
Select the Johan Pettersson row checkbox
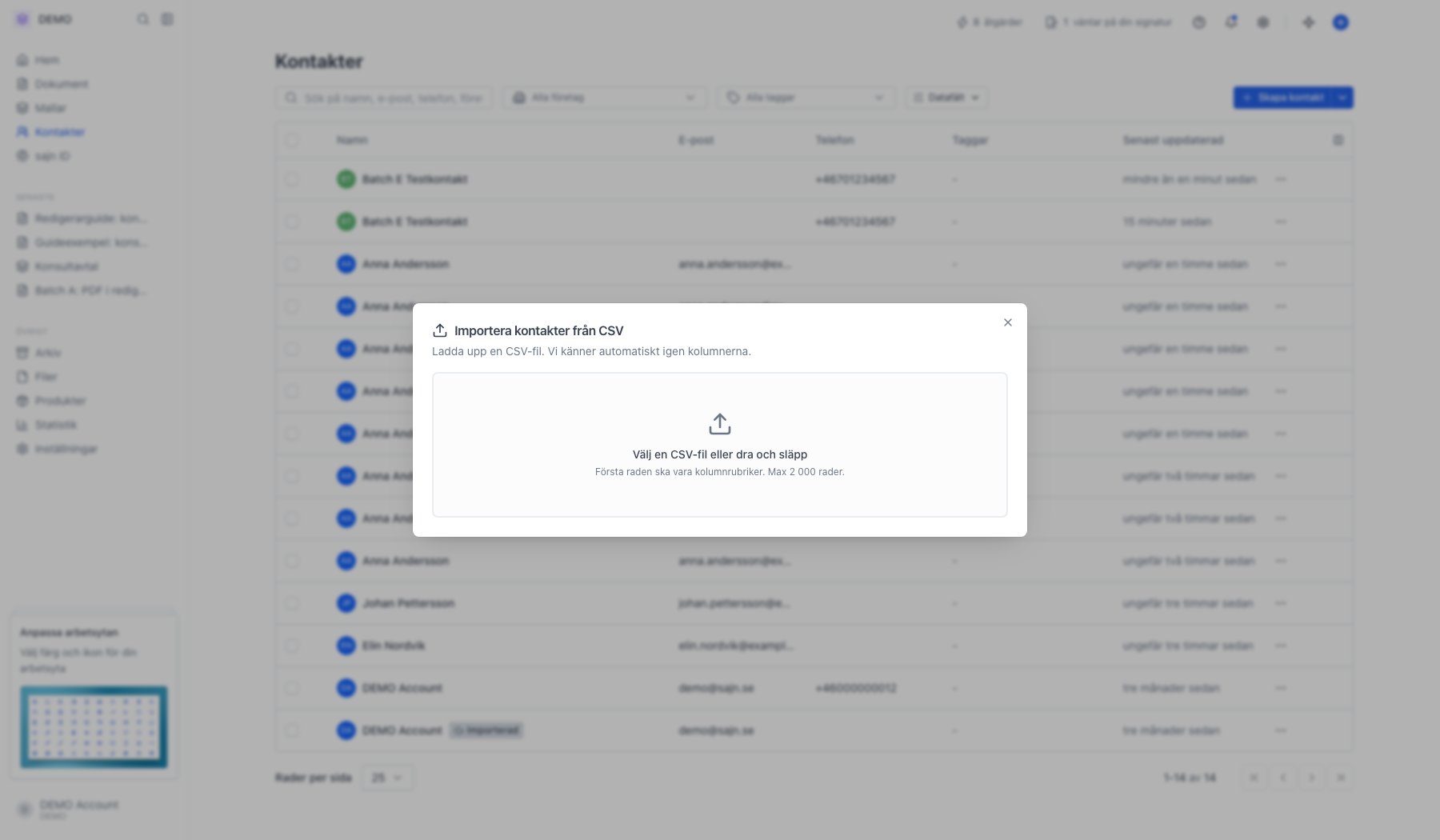tap(292, 603)
